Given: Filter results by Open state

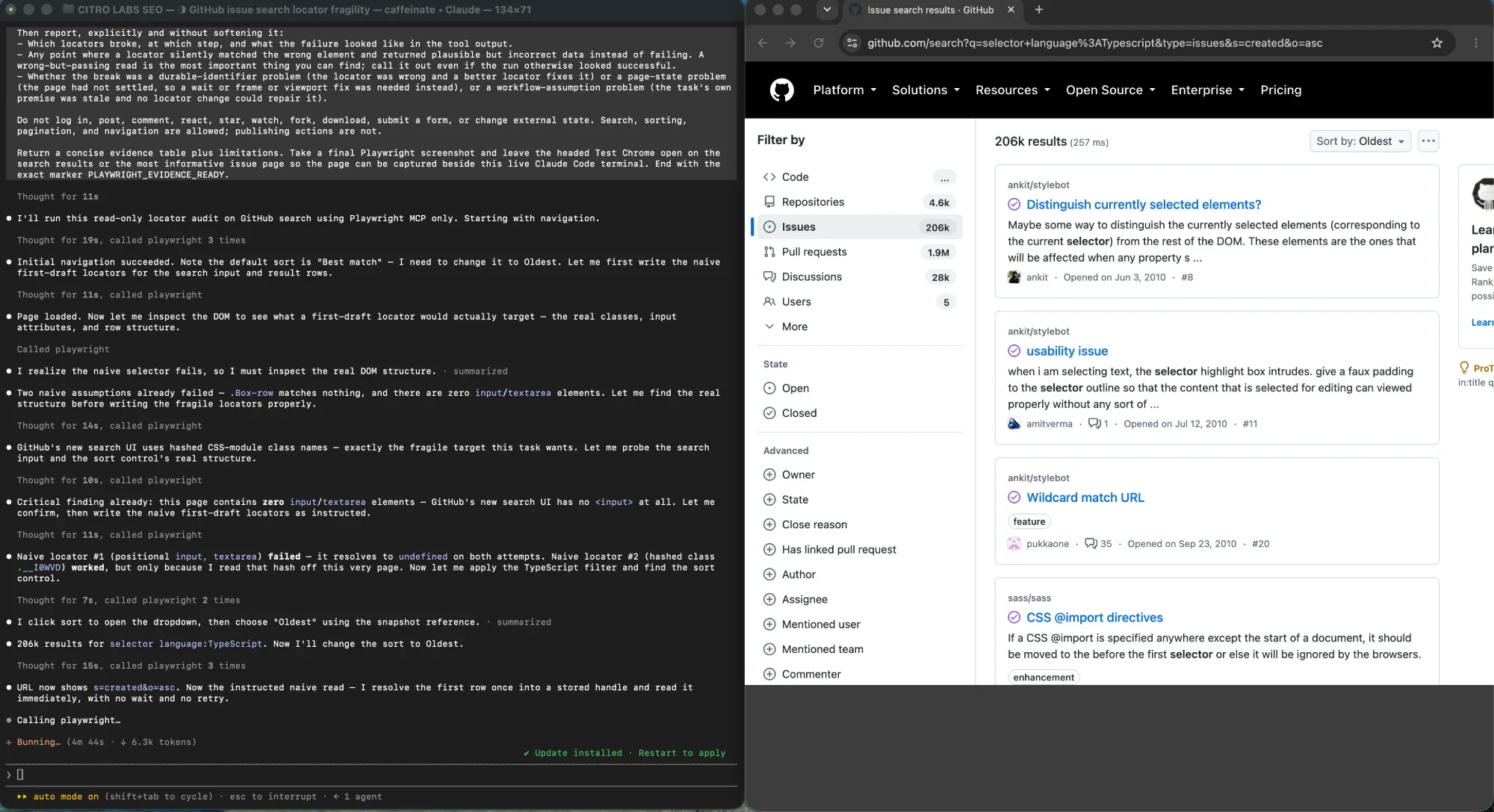Looking at the screenshot, I should (796, 388).
